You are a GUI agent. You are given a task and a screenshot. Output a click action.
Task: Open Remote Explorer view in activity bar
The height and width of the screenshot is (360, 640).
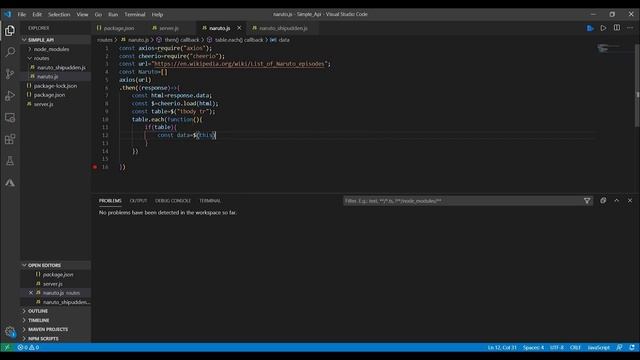point(10,118)
